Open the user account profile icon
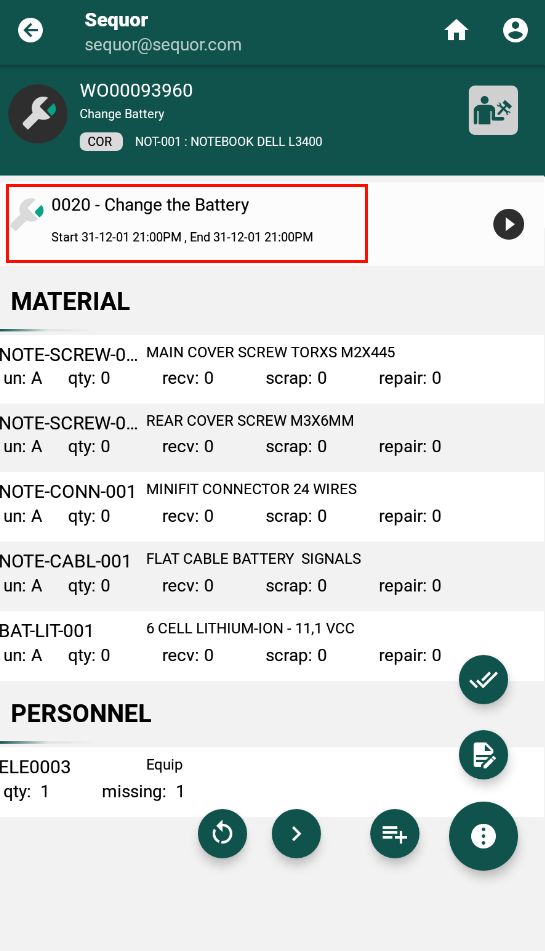This screenshot has width=545, height=951. point(515,30)
